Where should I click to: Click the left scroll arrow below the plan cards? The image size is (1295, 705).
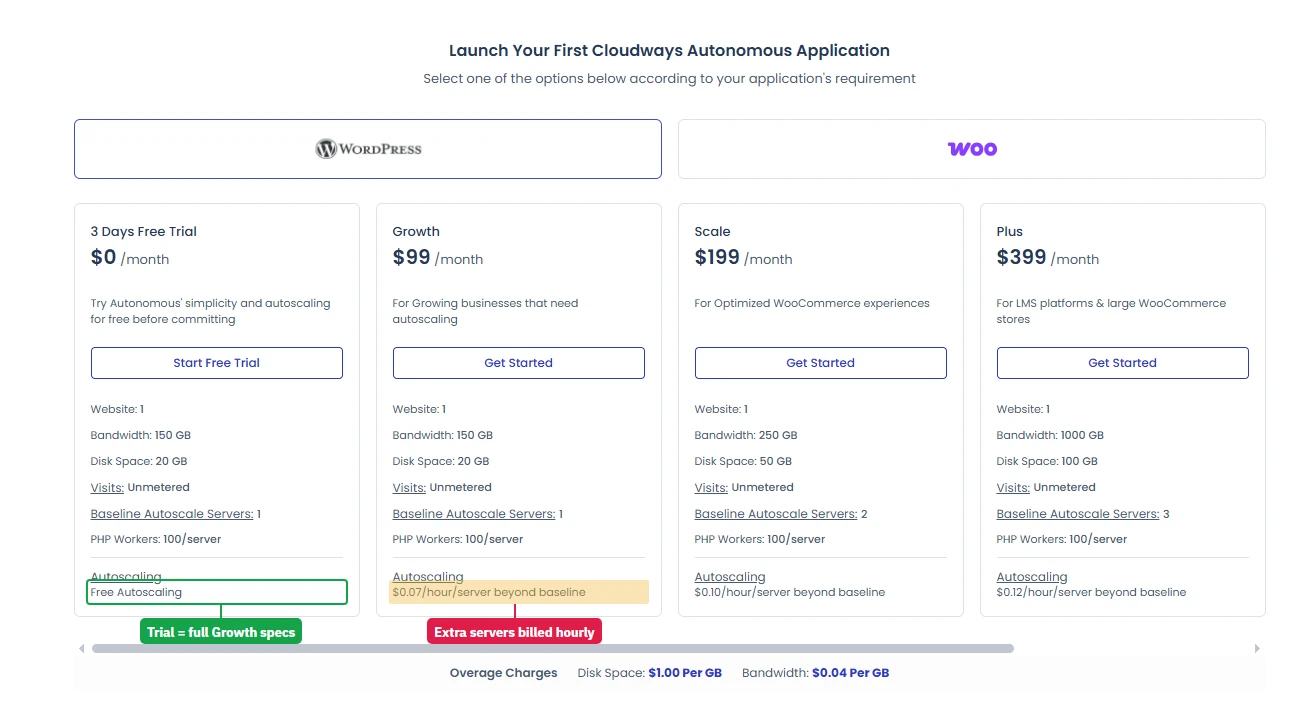pos(82,648)
